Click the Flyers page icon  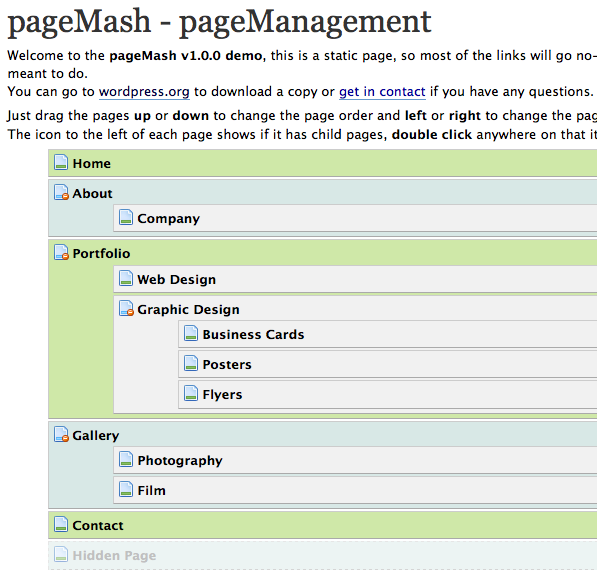pyautogui.click(x=191, y=393)
